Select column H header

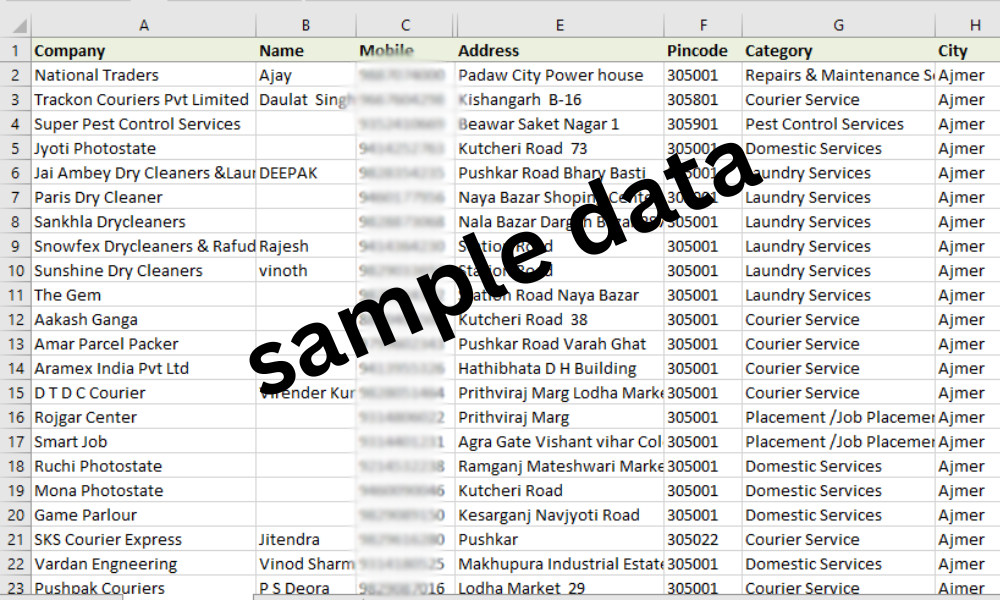point(968,25)
